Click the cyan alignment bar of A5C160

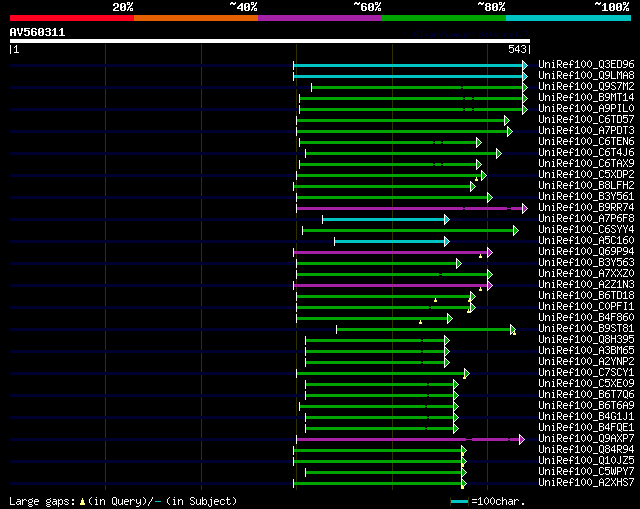click(392, 242)
